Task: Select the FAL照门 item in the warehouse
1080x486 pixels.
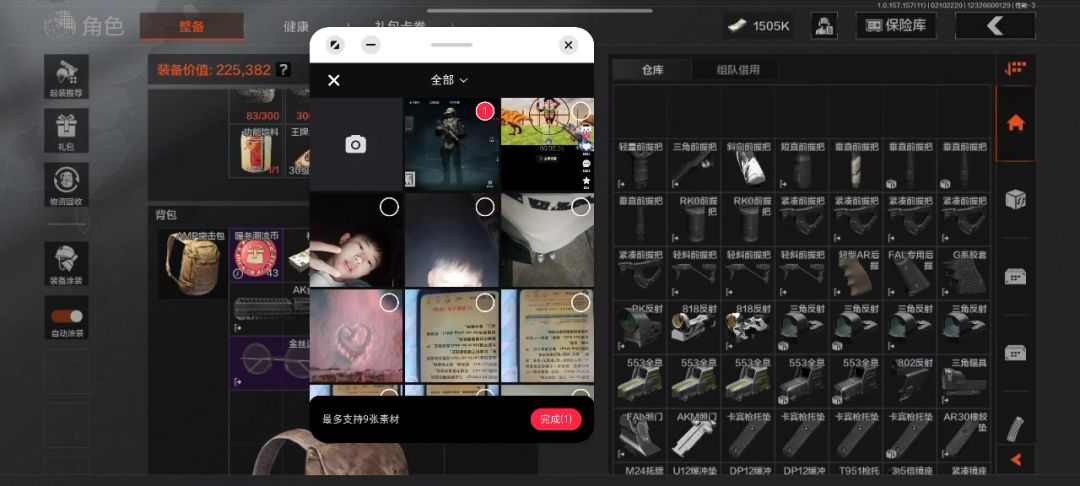Action: coord(639,434)
